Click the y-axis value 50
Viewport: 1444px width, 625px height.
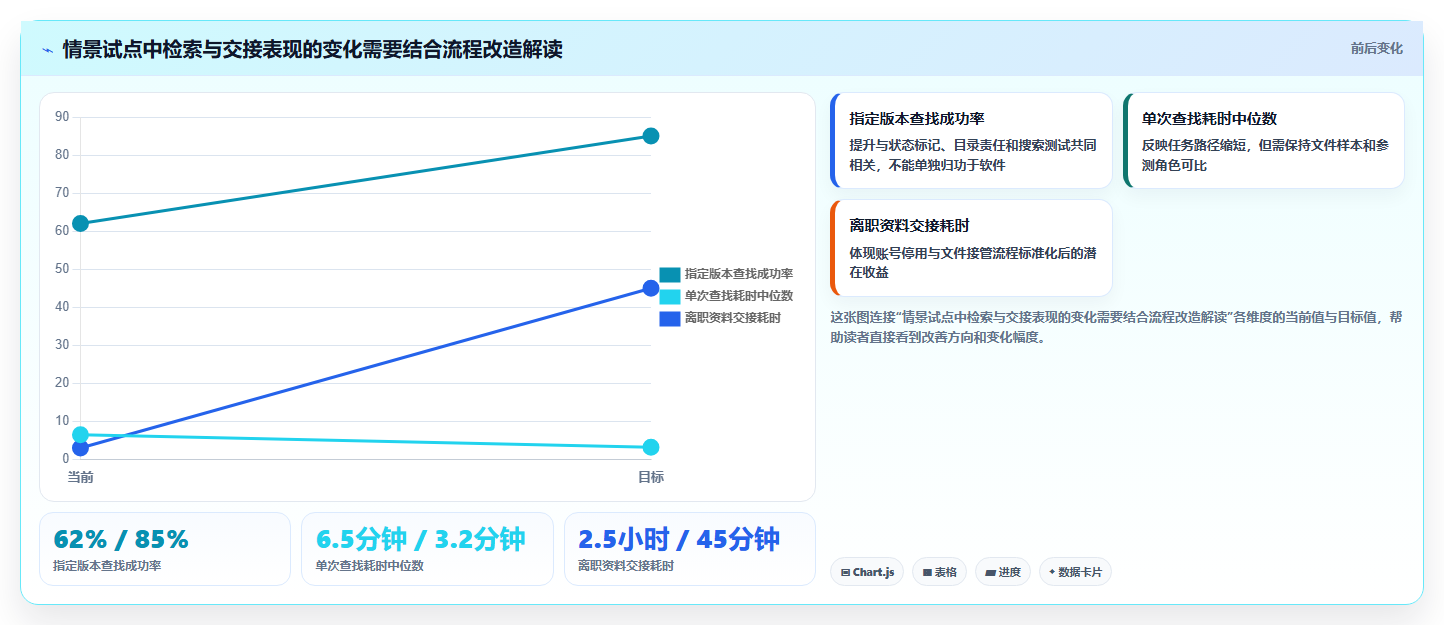[x=62, y=269]
